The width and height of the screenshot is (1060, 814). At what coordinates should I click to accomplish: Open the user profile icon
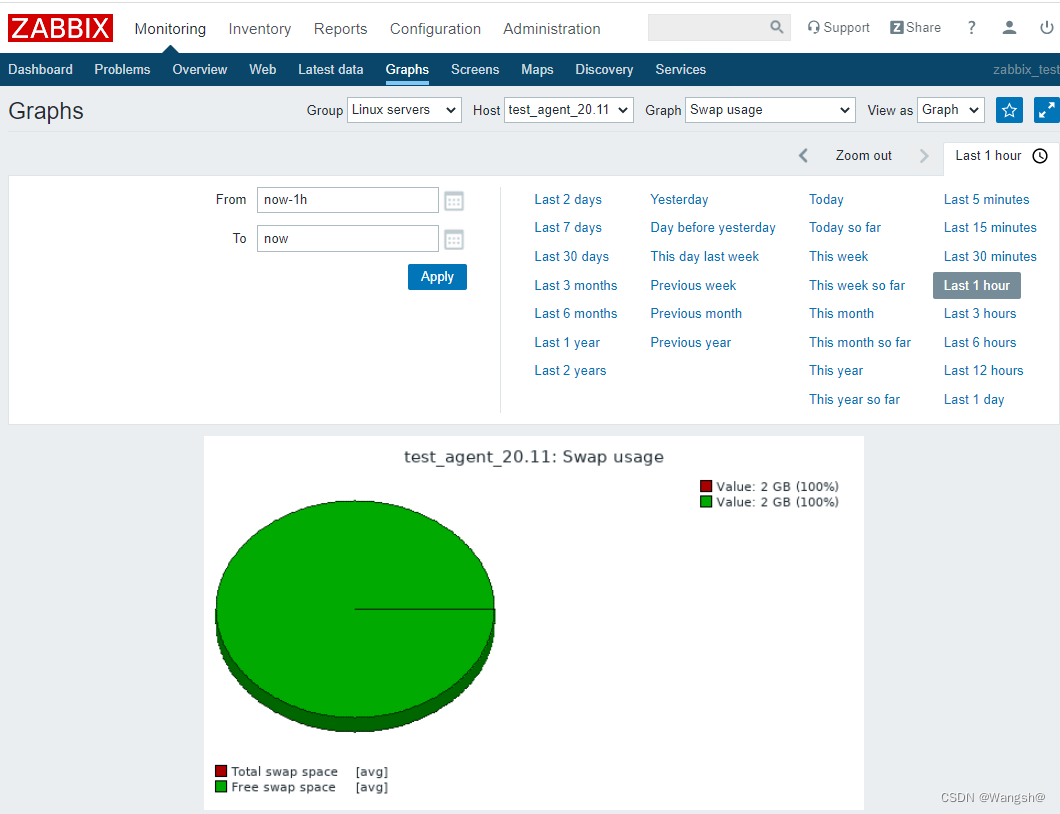click(1009, 28)
